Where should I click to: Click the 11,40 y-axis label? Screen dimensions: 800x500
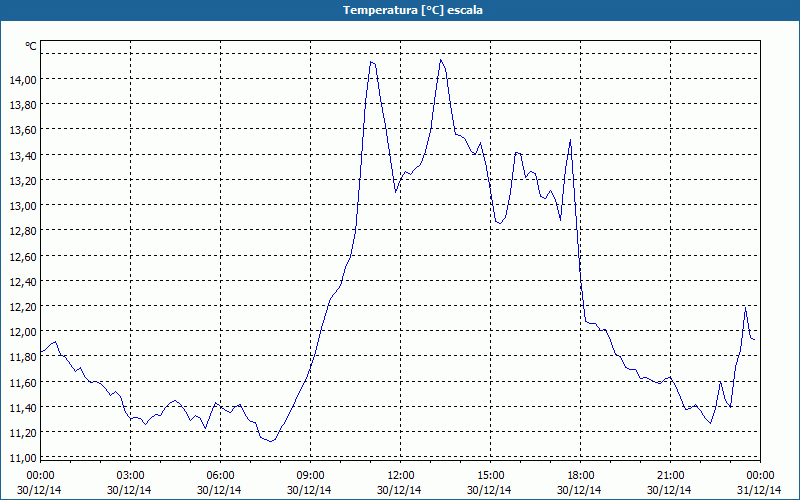(23, 408)
